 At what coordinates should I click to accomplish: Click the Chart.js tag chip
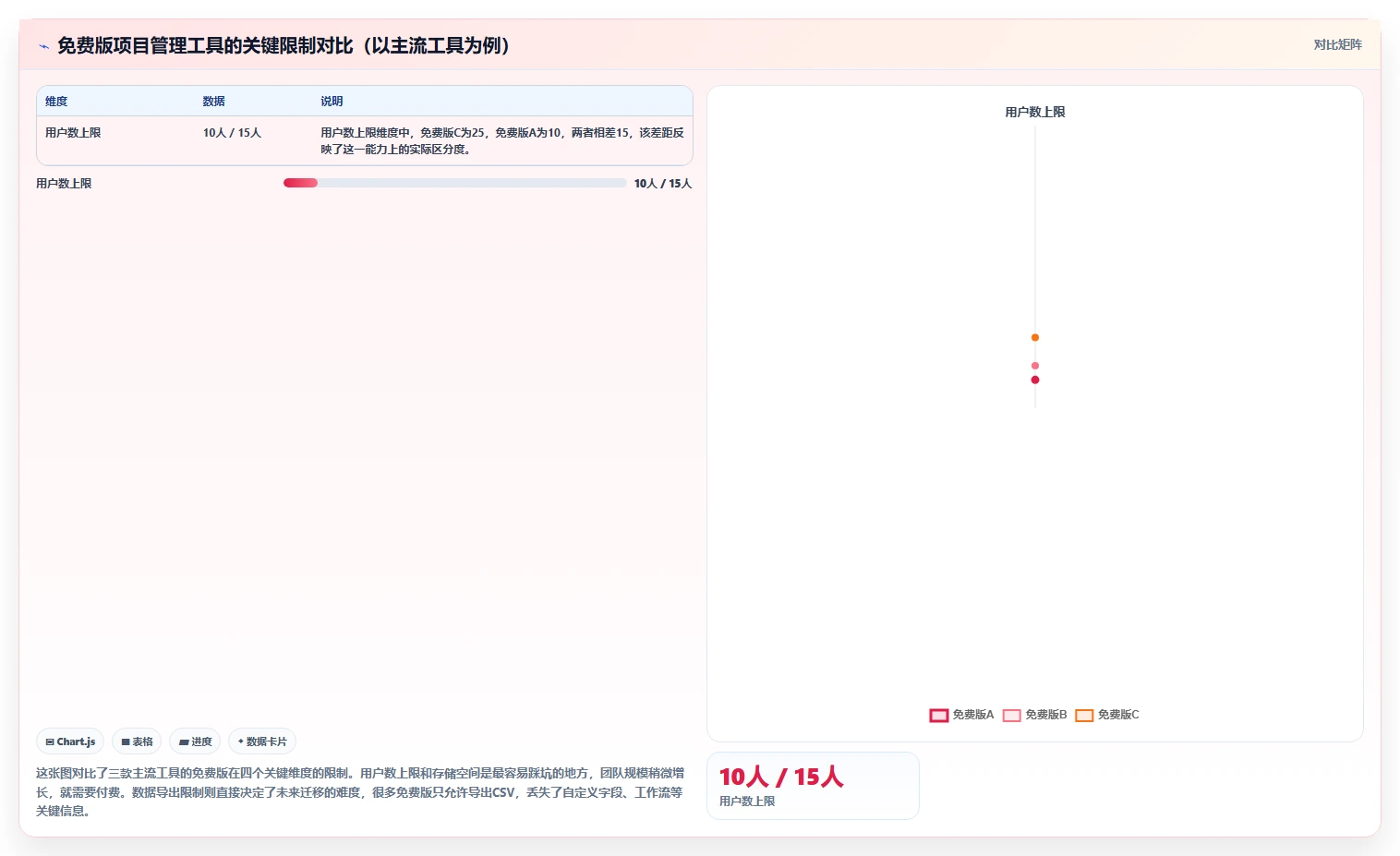(x=70, y=741)
